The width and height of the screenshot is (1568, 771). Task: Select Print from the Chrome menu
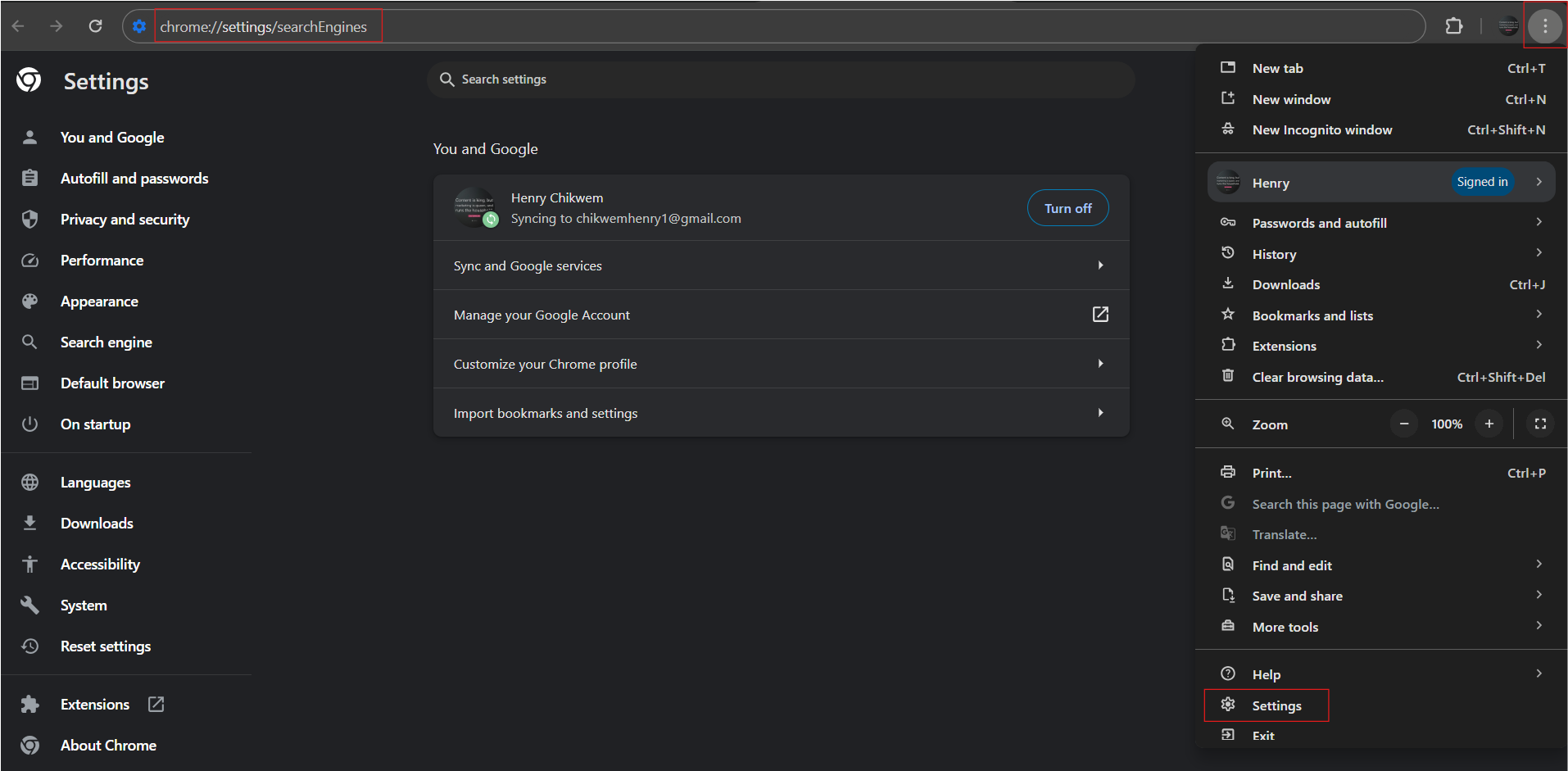[x=1381, y=473]
